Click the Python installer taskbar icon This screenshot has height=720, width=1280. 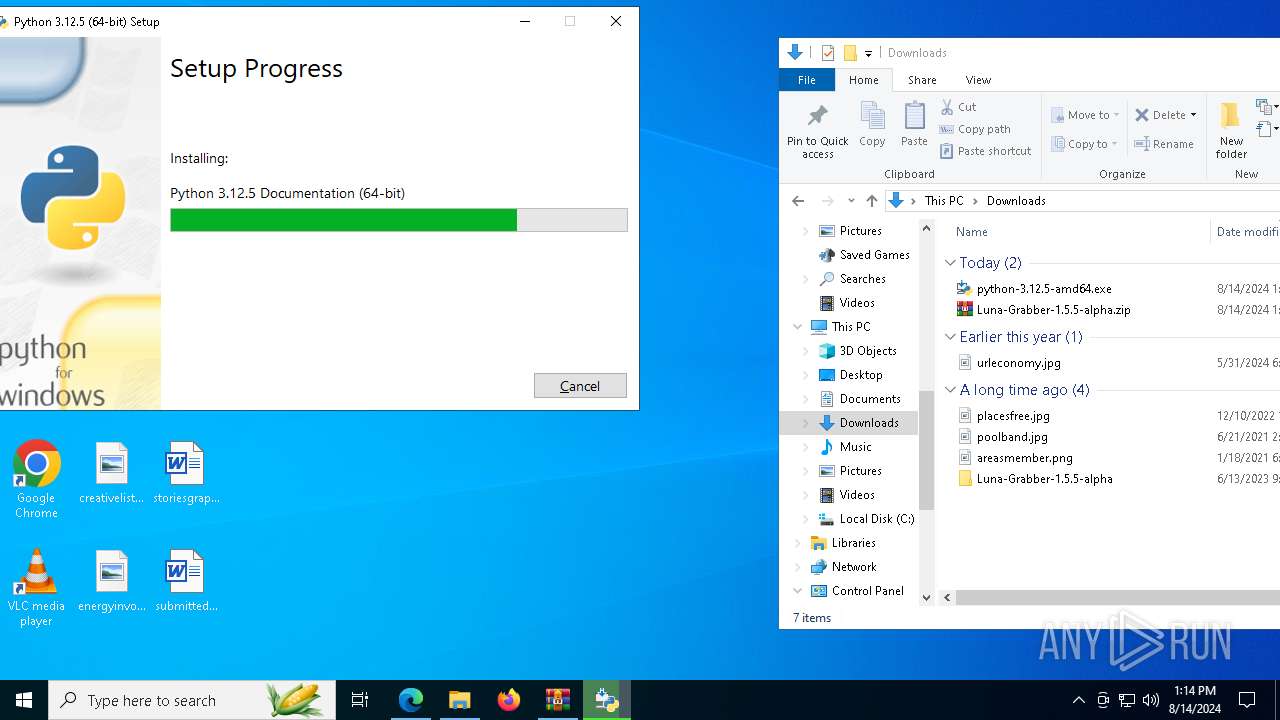[607, 700]
